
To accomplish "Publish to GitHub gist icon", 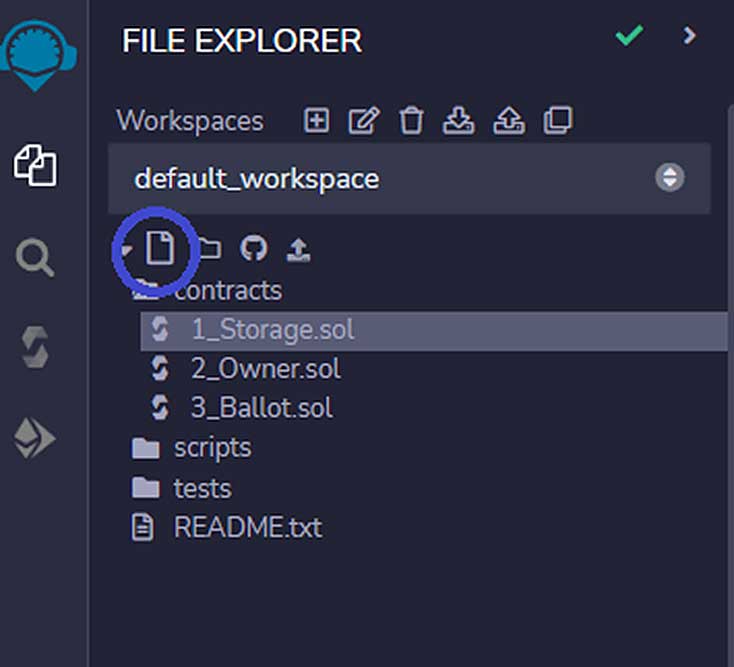I will tap(254, 248).
